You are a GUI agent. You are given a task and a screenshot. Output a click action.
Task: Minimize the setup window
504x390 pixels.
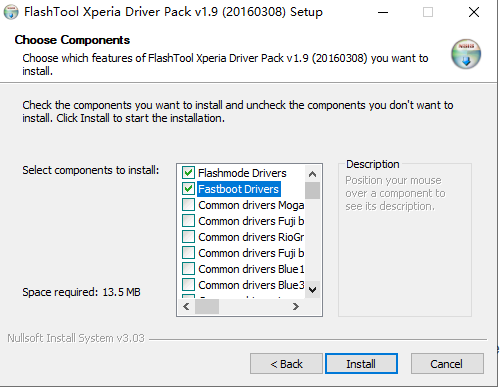click(383, 12)
